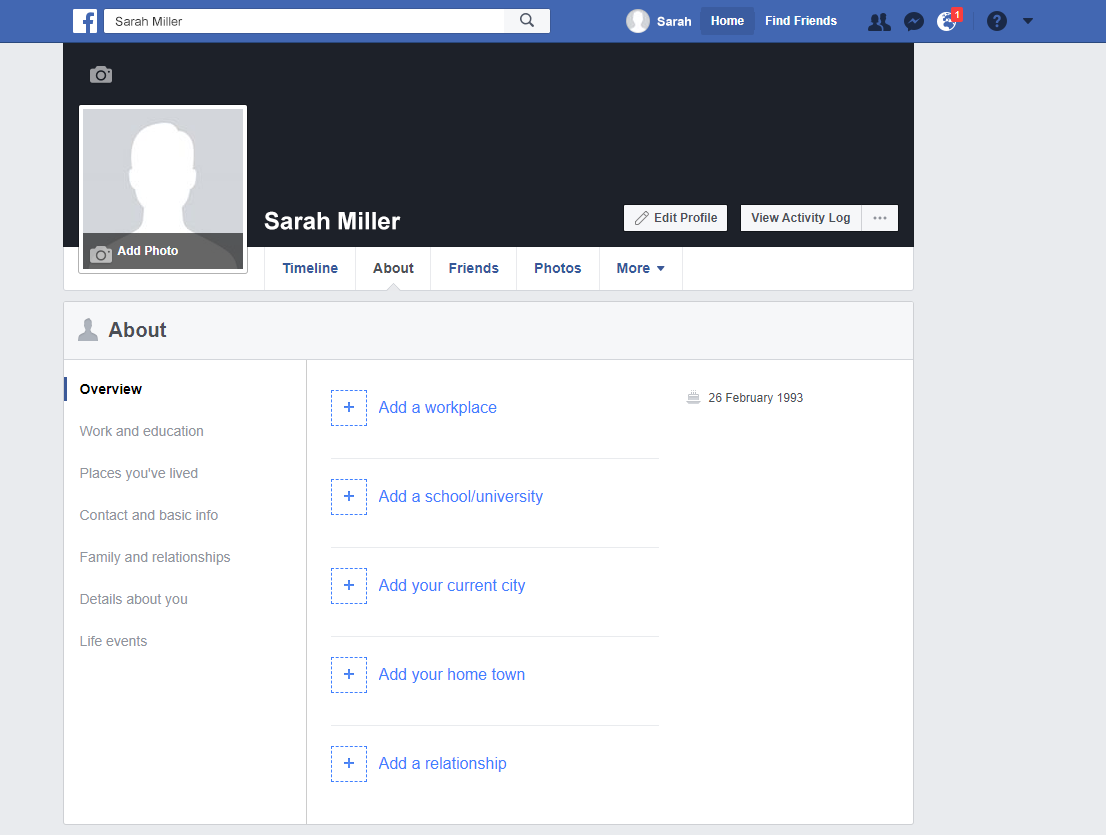
Task: Open Messenger messages icon
Action: (914, 21)
